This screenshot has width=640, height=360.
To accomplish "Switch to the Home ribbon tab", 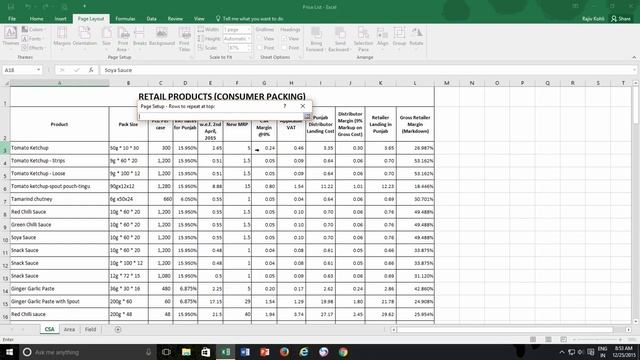I will pos(36,19).
